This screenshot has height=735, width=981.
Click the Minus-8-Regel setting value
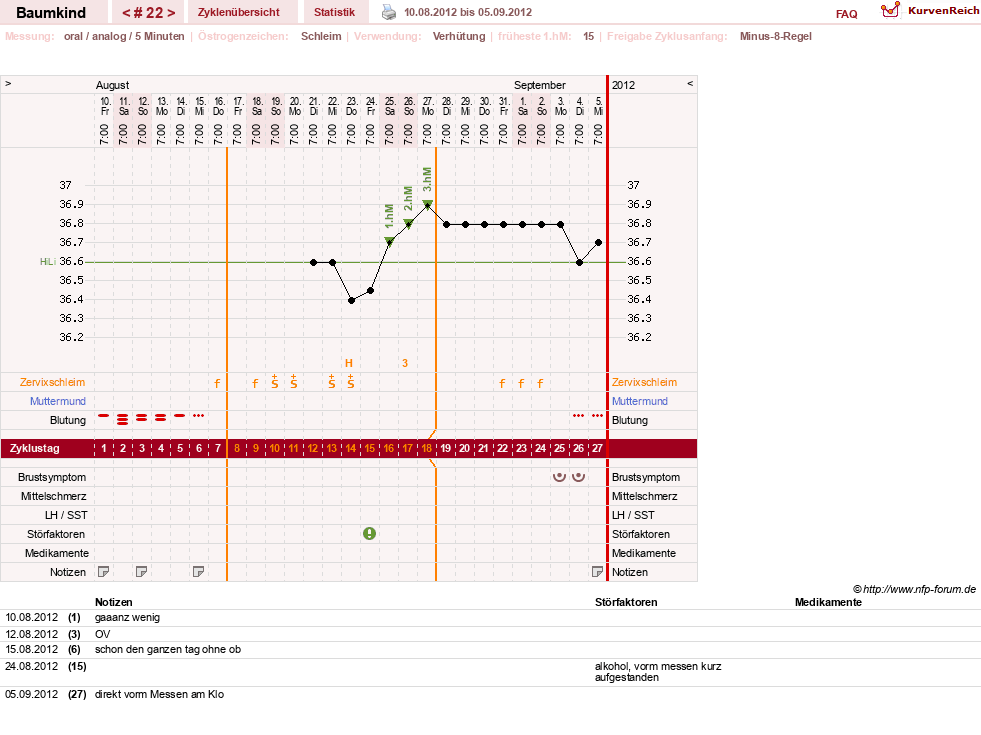(776, 36)
